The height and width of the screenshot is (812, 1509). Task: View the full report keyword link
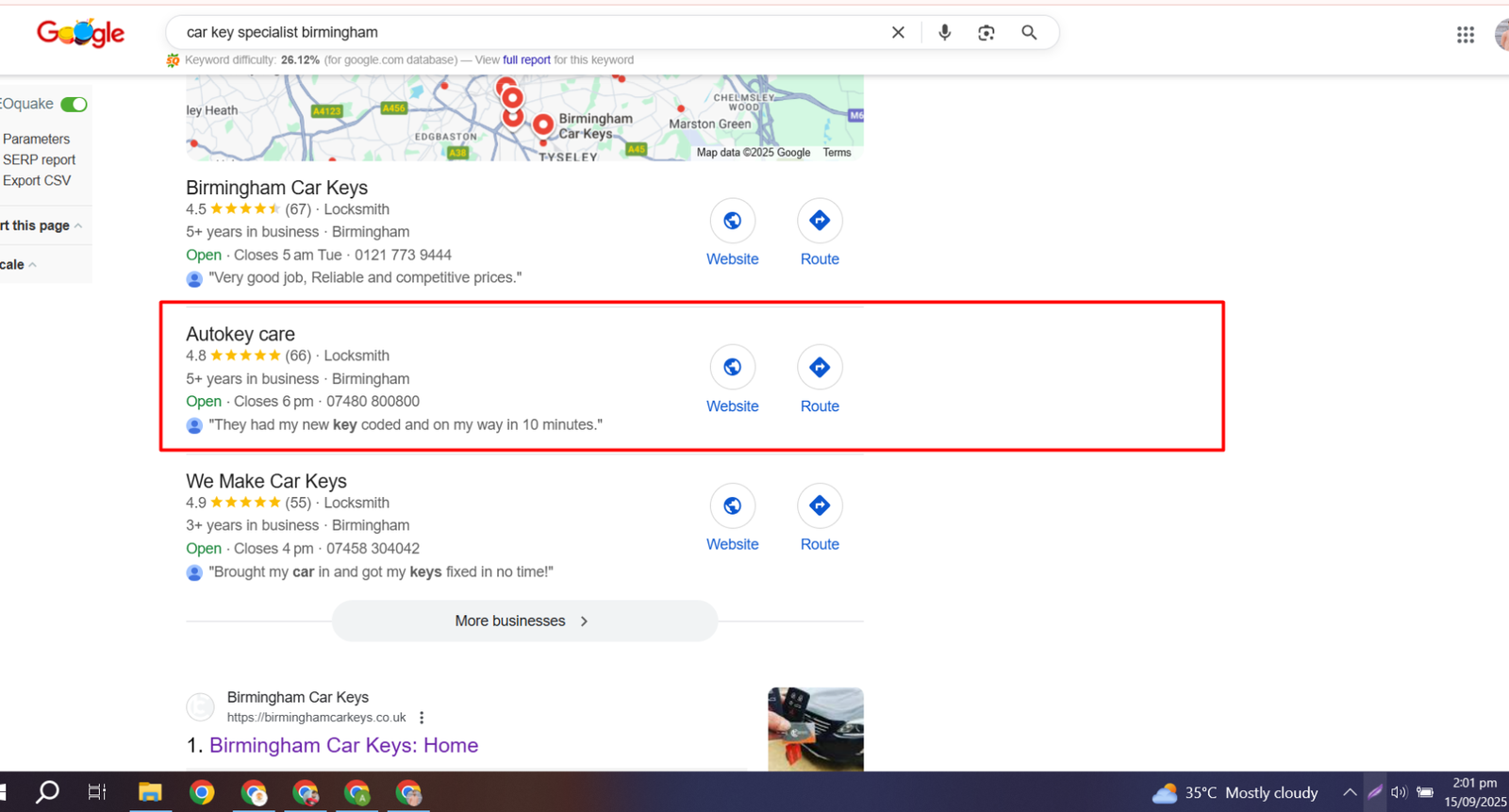(526, 60)
